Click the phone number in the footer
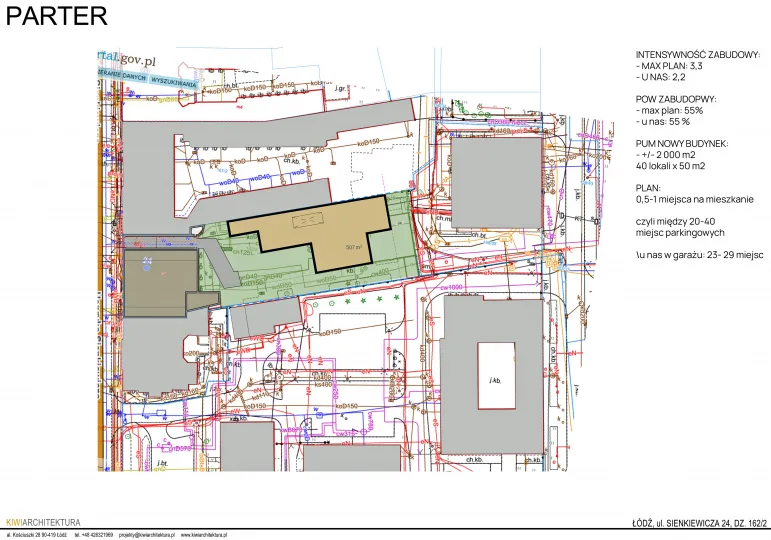 pyautogui.click(x=94, y=535)
